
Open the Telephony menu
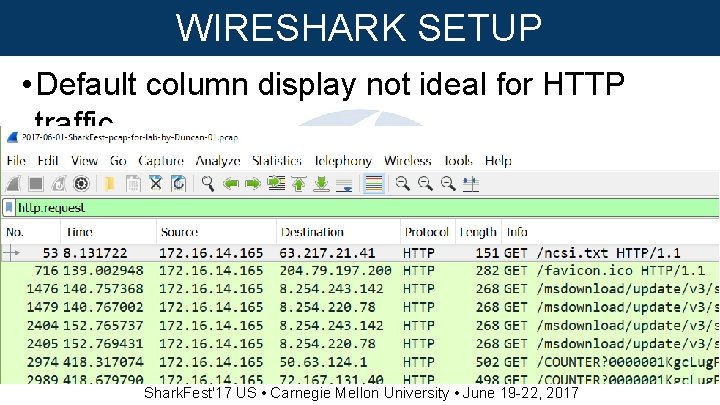tap(343, 161)
